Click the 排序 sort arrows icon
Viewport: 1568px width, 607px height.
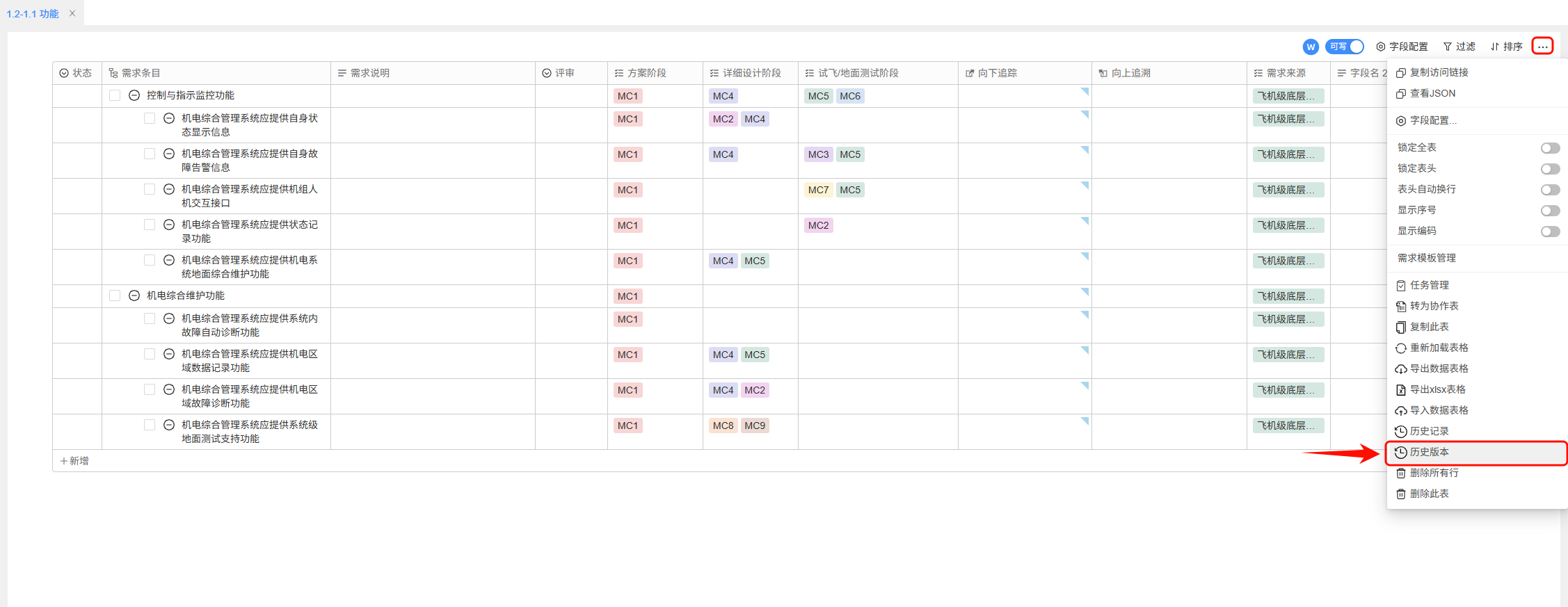tap(1495, 47)
